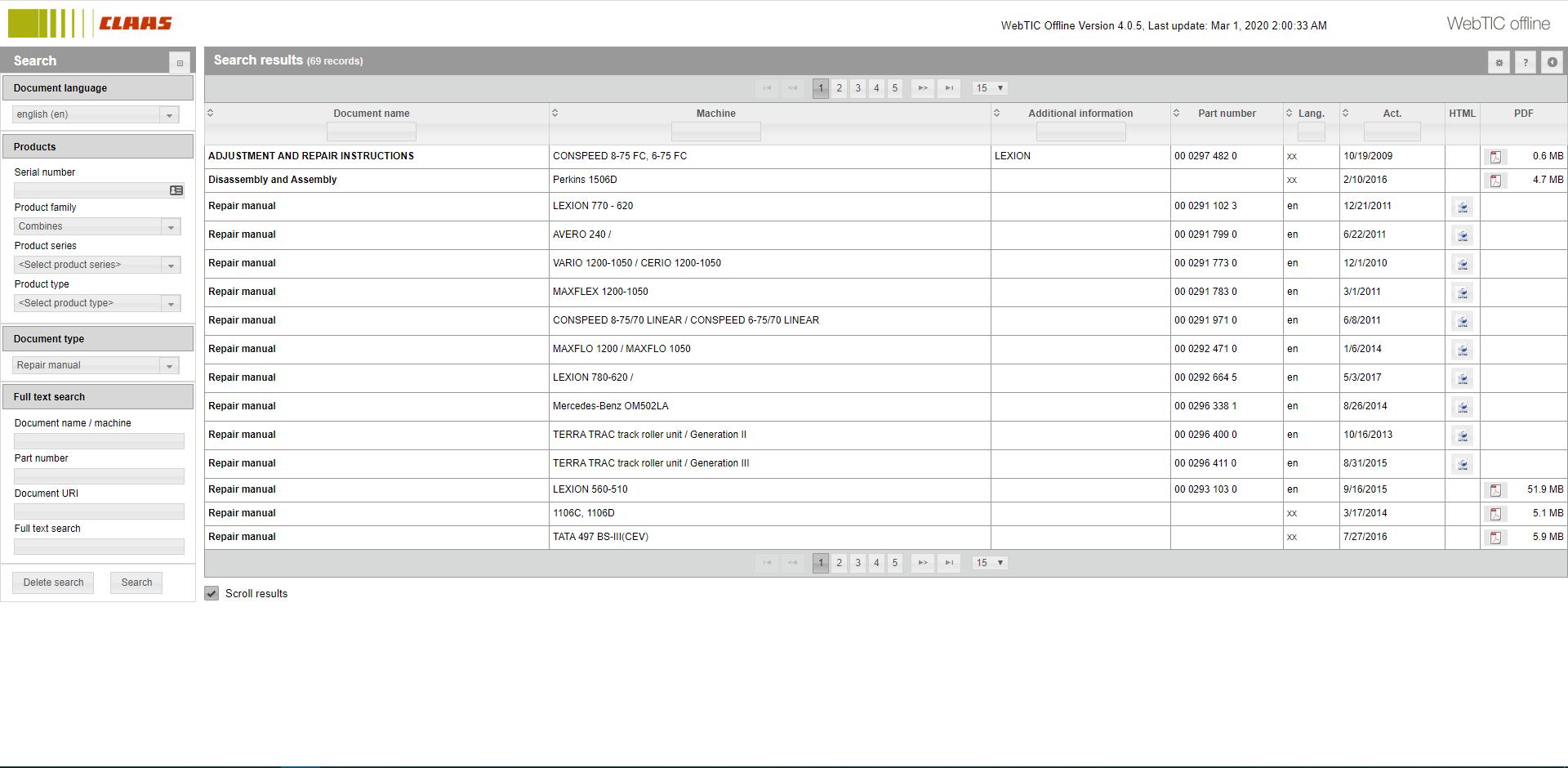The width and height of the screenshot is (1568, 768).
Task: Navigate to results page 3
Action: tap(857, 88)
